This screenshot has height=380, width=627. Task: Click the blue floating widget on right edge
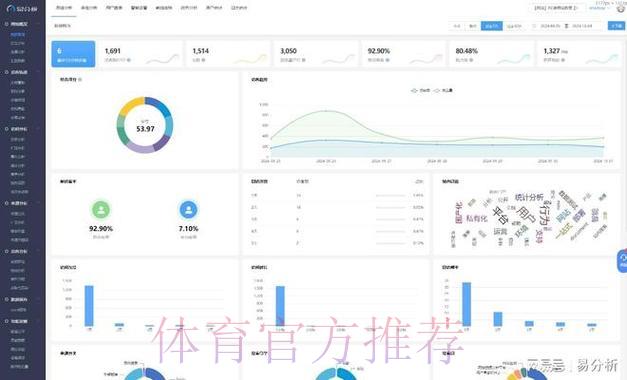622,261
